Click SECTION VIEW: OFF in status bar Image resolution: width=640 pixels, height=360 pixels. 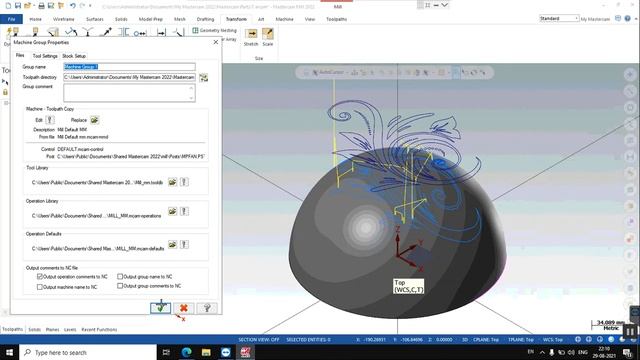coord(259,340)
